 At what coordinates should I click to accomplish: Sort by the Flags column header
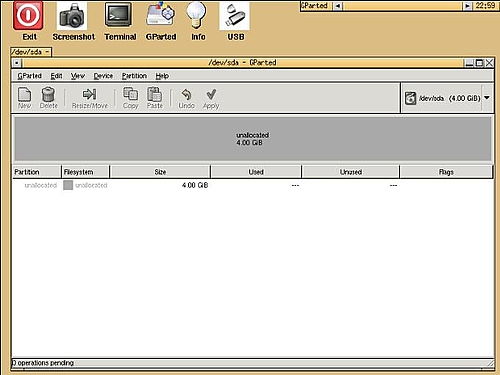pyautogui.click(x=446, y=172)
